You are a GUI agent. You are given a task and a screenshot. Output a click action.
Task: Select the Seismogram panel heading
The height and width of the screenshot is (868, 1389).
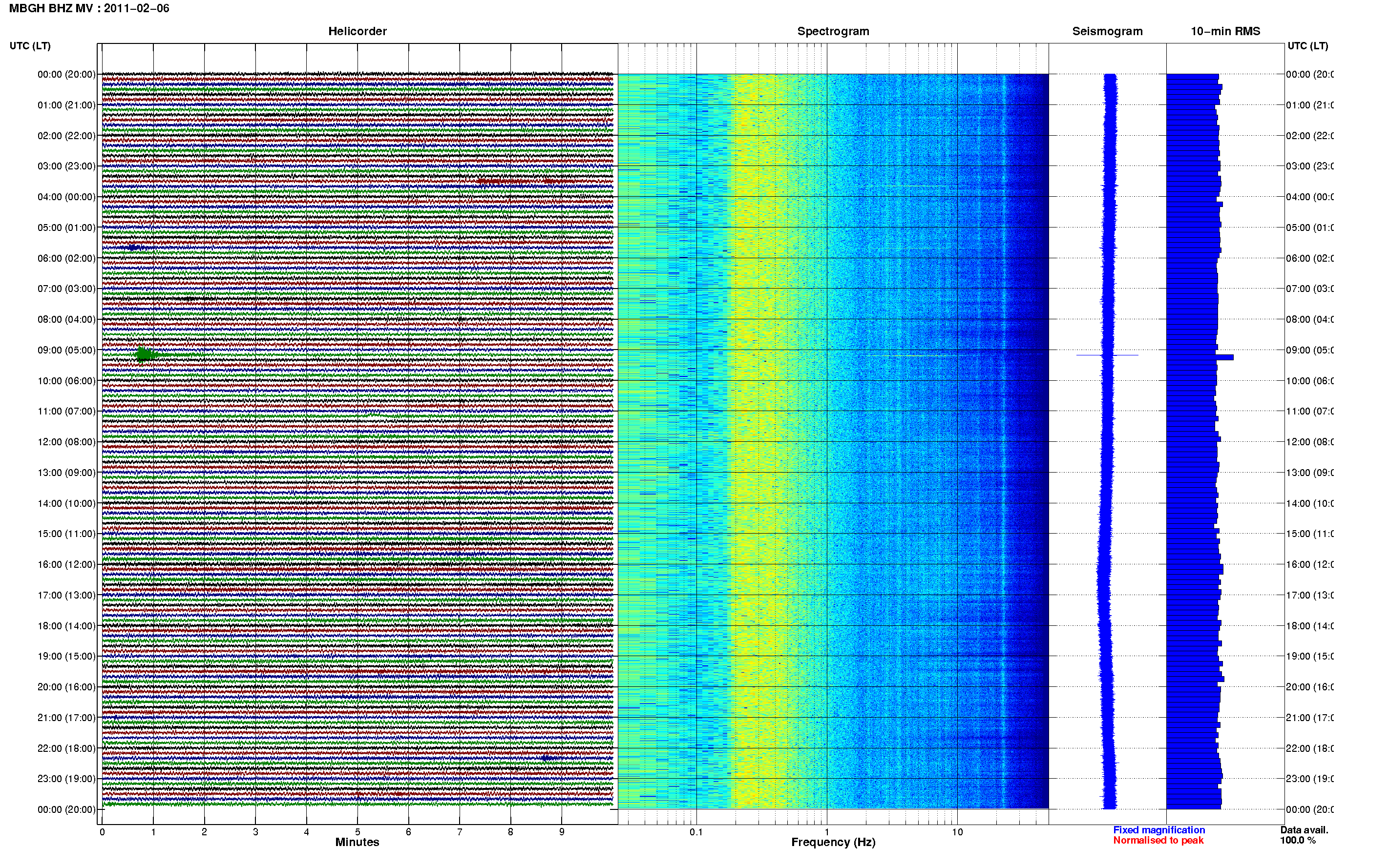[1107, 31]
